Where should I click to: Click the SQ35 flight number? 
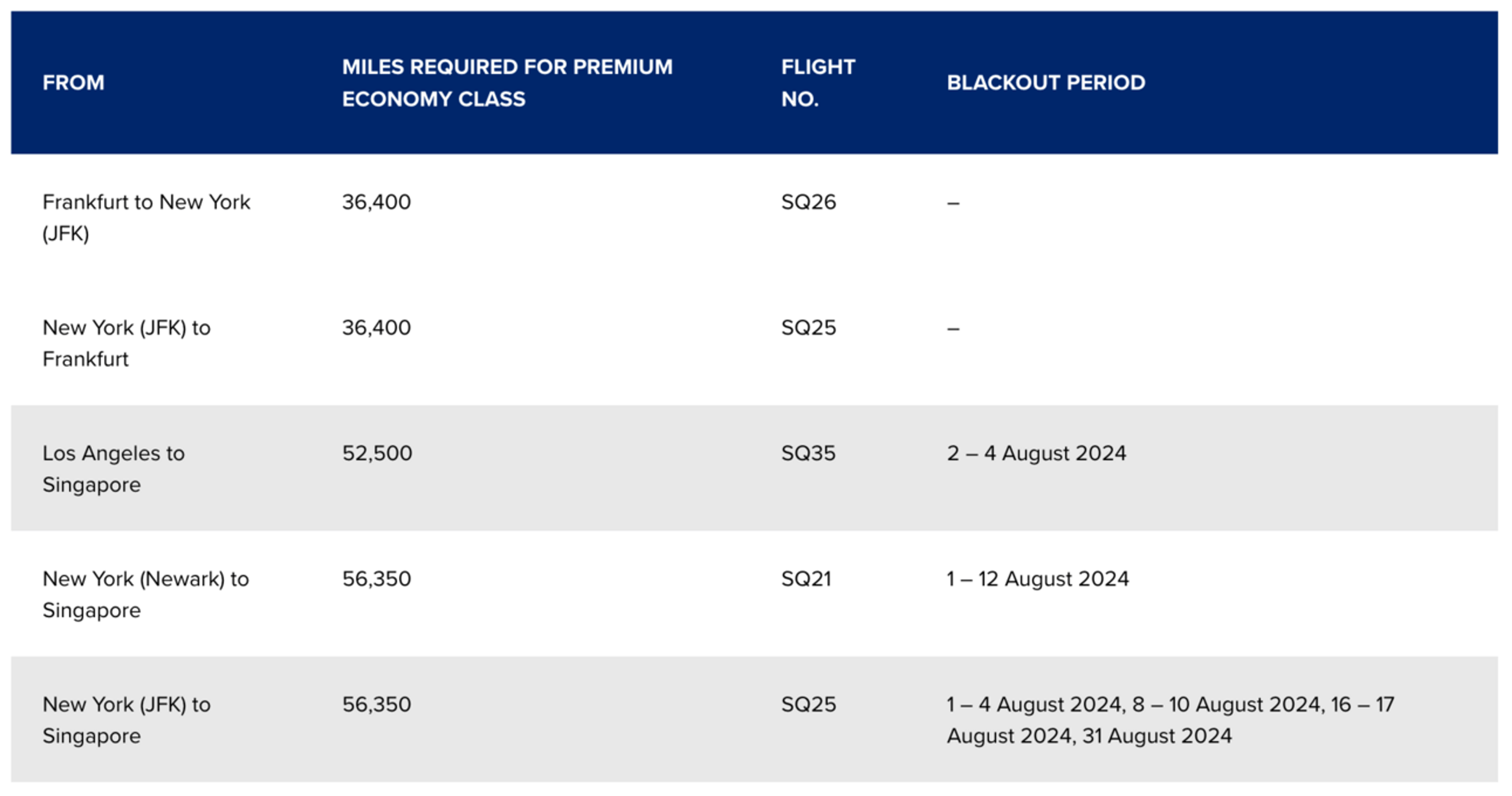pos(808,453)
